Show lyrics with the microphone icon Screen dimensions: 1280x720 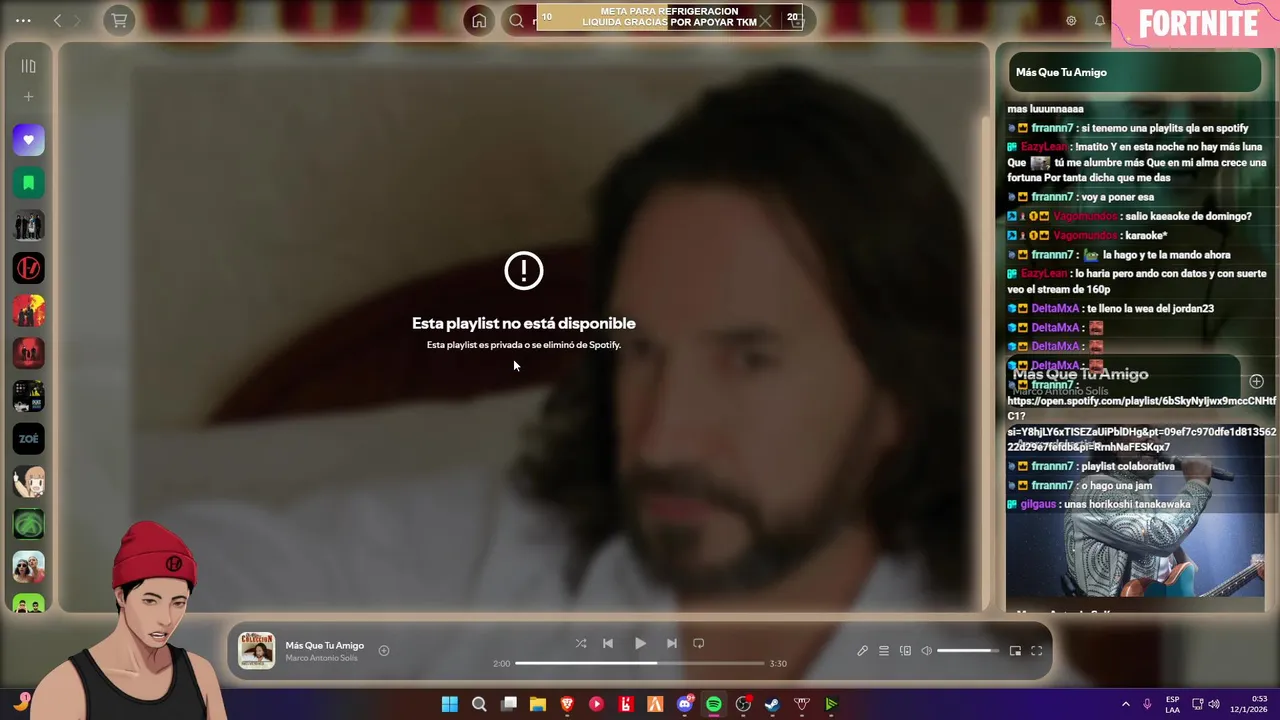863,651
